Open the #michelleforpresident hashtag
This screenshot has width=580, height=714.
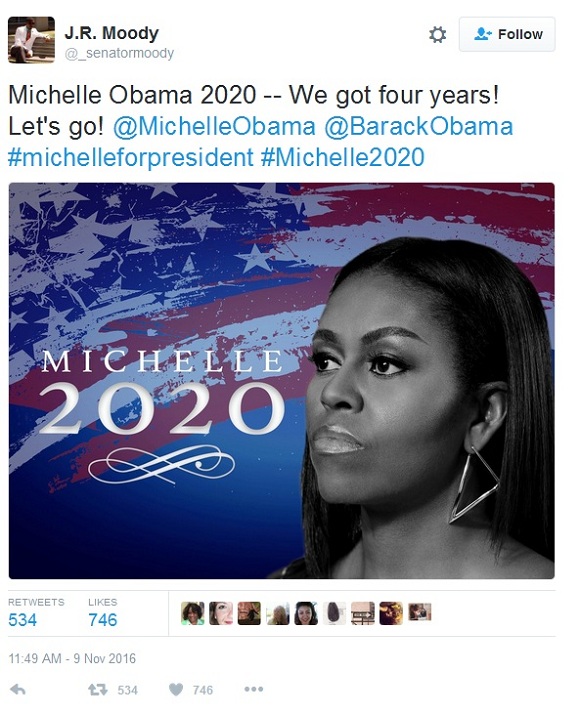click(131, 157)
